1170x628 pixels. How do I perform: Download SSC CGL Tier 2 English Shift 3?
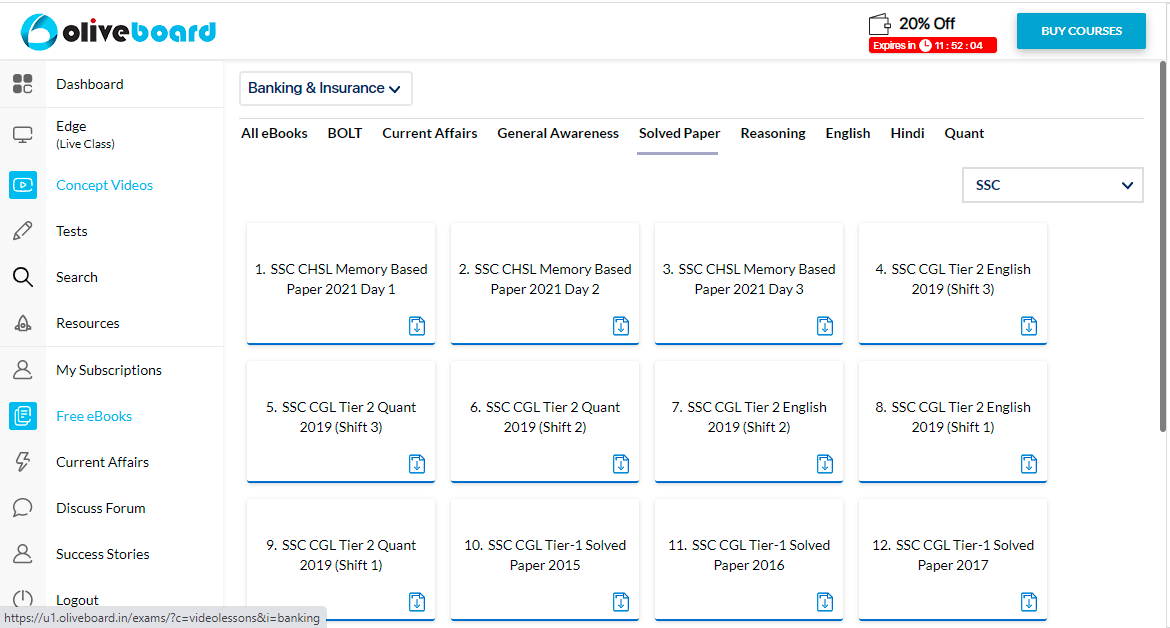(1029, 326)
